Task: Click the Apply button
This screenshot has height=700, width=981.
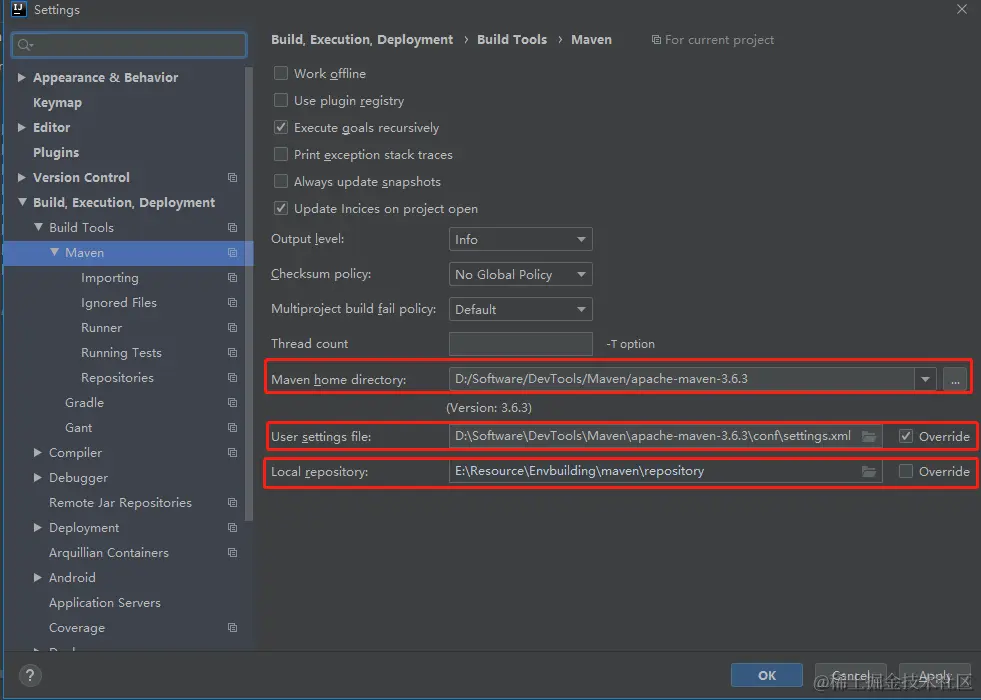Action: point(935,676)
